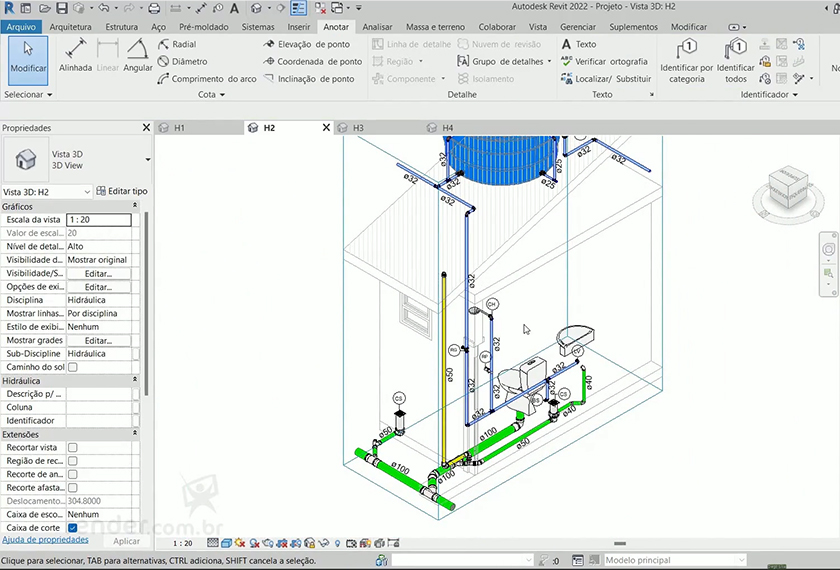Image resolution: width=840 pixels, height=570 pixels.
Task: Toggle the Recortar vista checkbox
Action: click(x=73, y=447)
